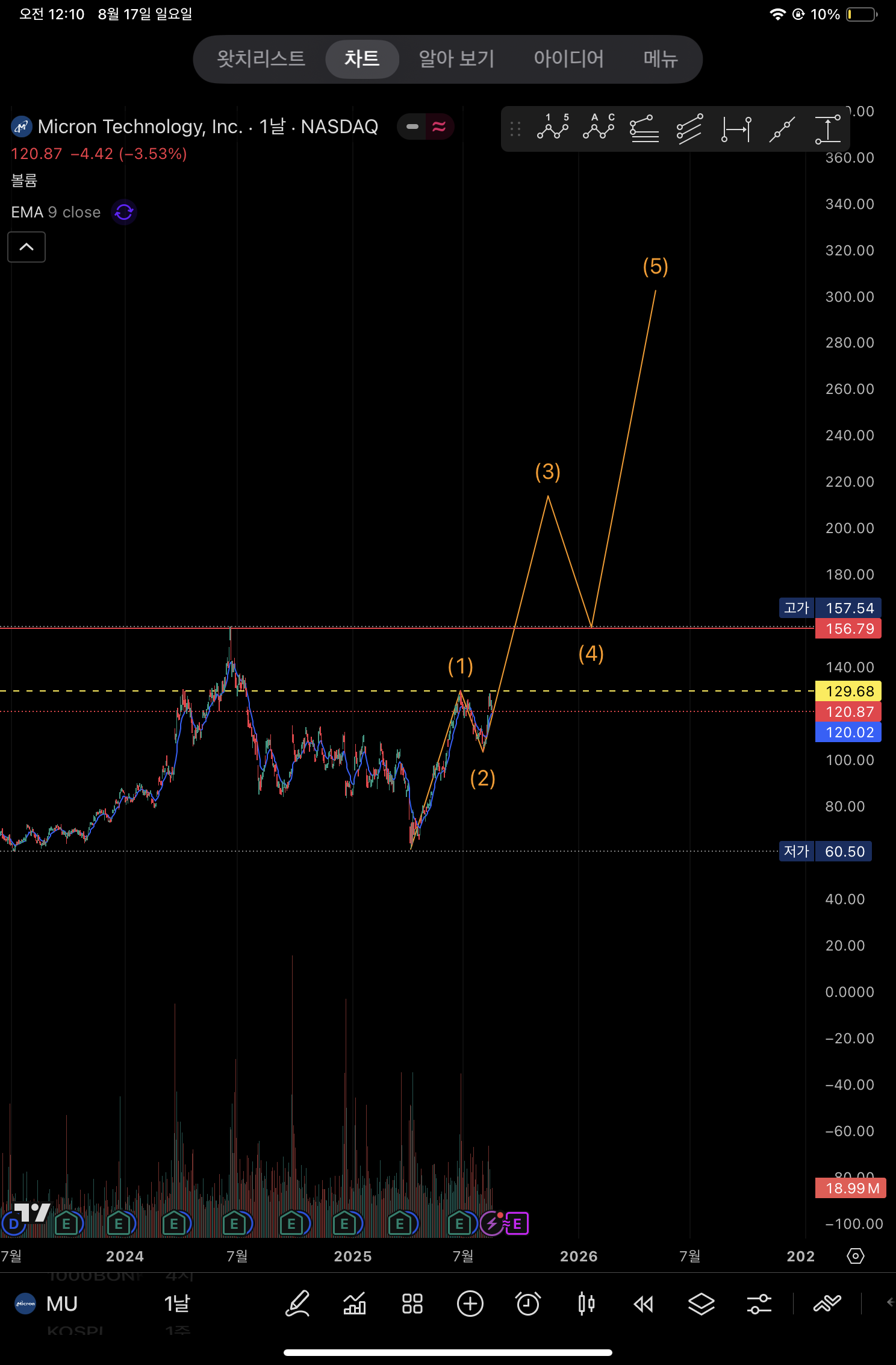Select the (5) wave label on chart
The height and width of the screenshot is (1365, 896).
pos(656,266)
